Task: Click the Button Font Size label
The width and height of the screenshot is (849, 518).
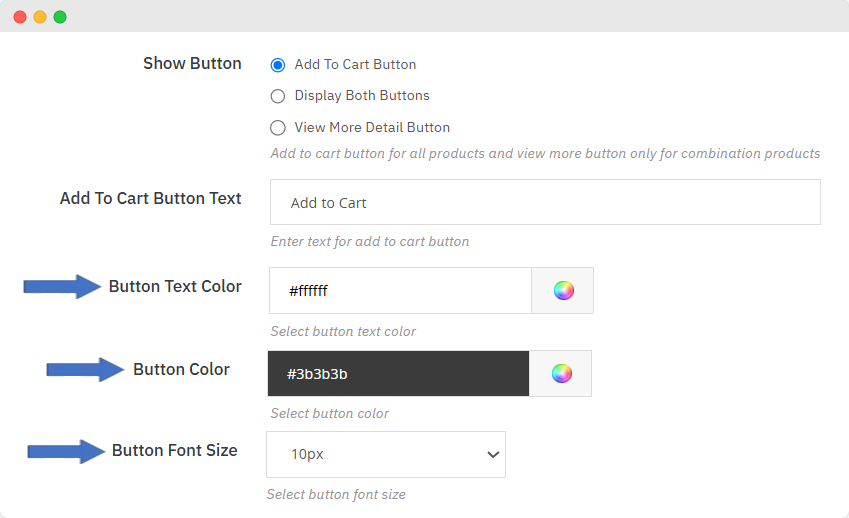Action: [x=174, y=451]
